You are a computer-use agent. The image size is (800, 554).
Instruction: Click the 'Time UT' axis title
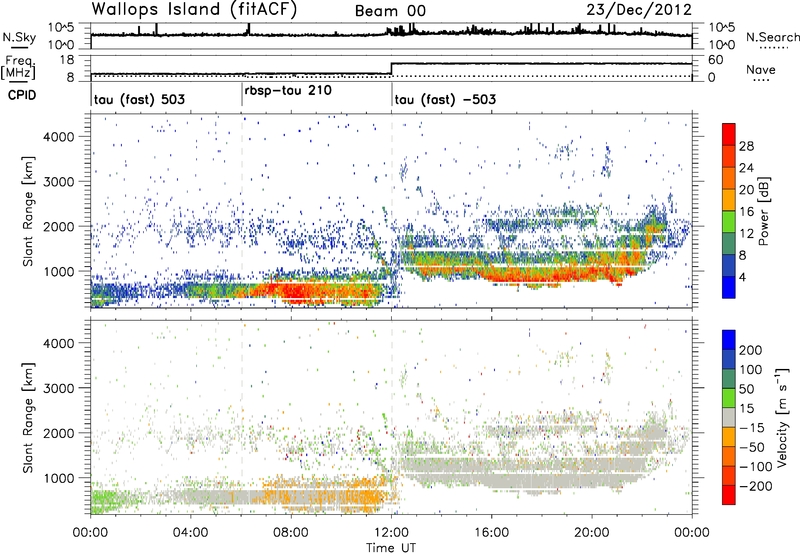tap(391, 548)
